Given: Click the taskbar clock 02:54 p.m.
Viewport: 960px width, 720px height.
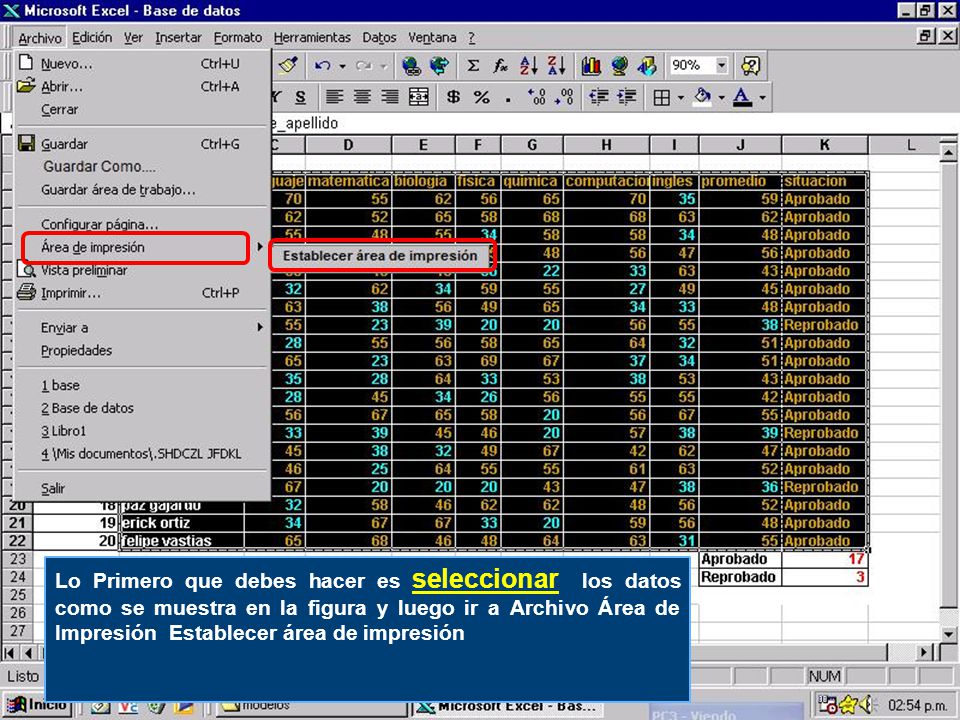Looking at the screenshot, I should (917, 705).
